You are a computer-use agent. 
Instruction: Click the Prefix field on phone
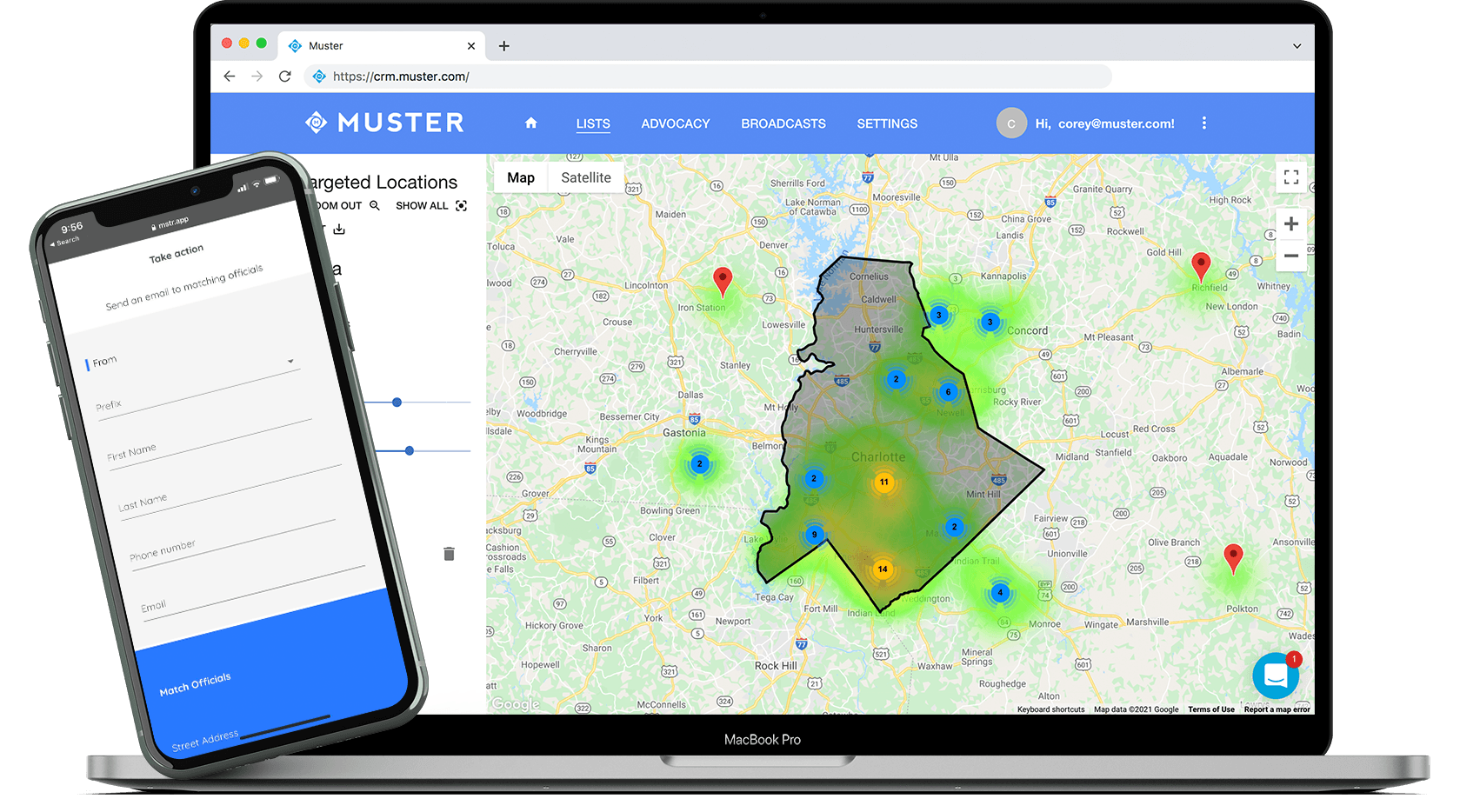[x=200, y=394]
